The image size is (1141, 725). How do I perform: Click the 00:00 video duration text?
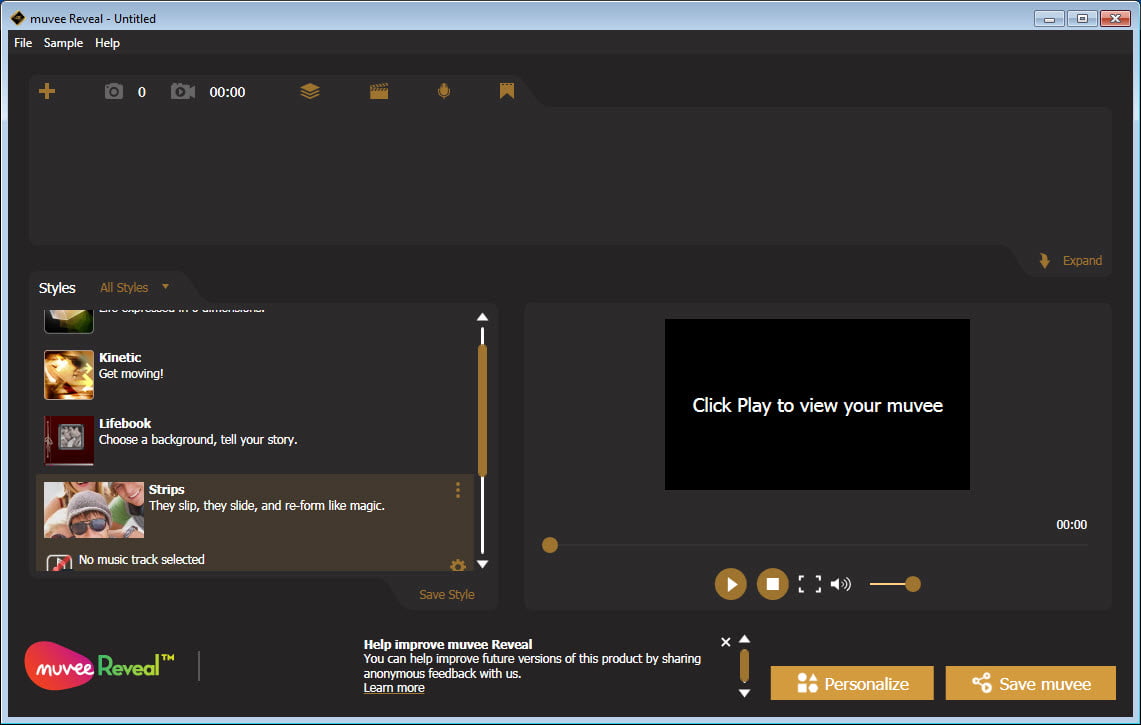tap(227, 92)
